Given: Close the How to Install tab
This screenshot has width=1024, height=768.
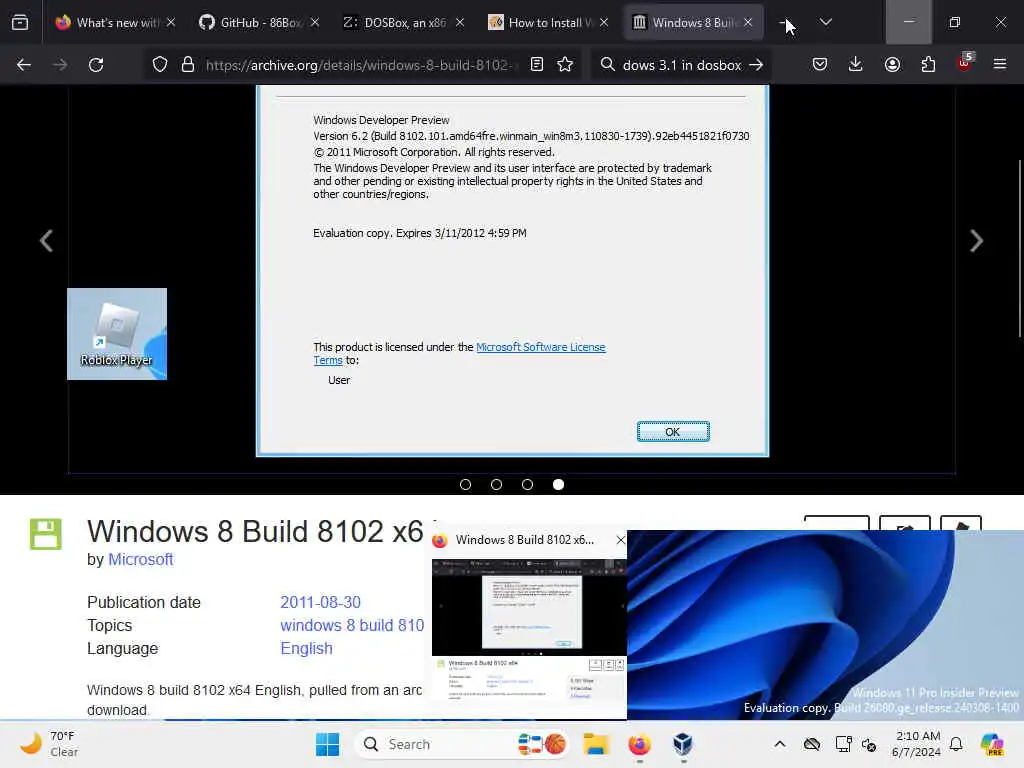Looking at the screenshot, I should (x=604, y=22).
